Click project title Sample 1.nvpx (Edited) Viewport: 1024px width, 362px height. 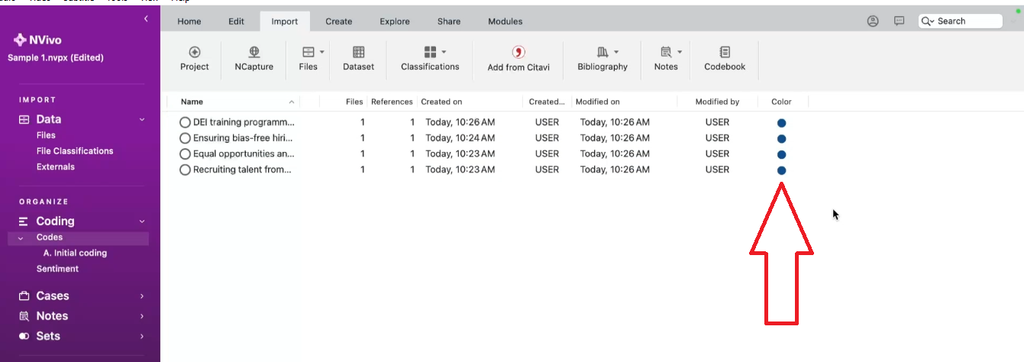[56, 58]
